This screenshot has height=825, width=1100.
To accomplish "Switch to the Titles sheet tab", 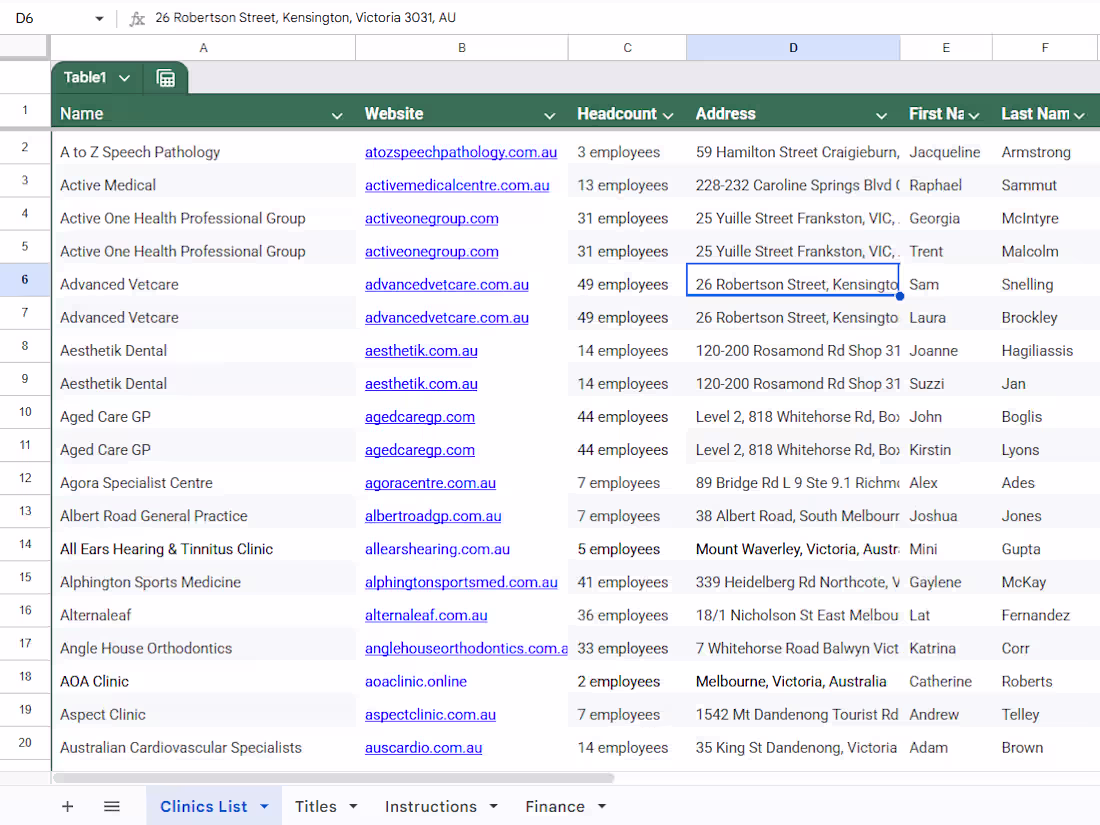I will coord(315,806).
